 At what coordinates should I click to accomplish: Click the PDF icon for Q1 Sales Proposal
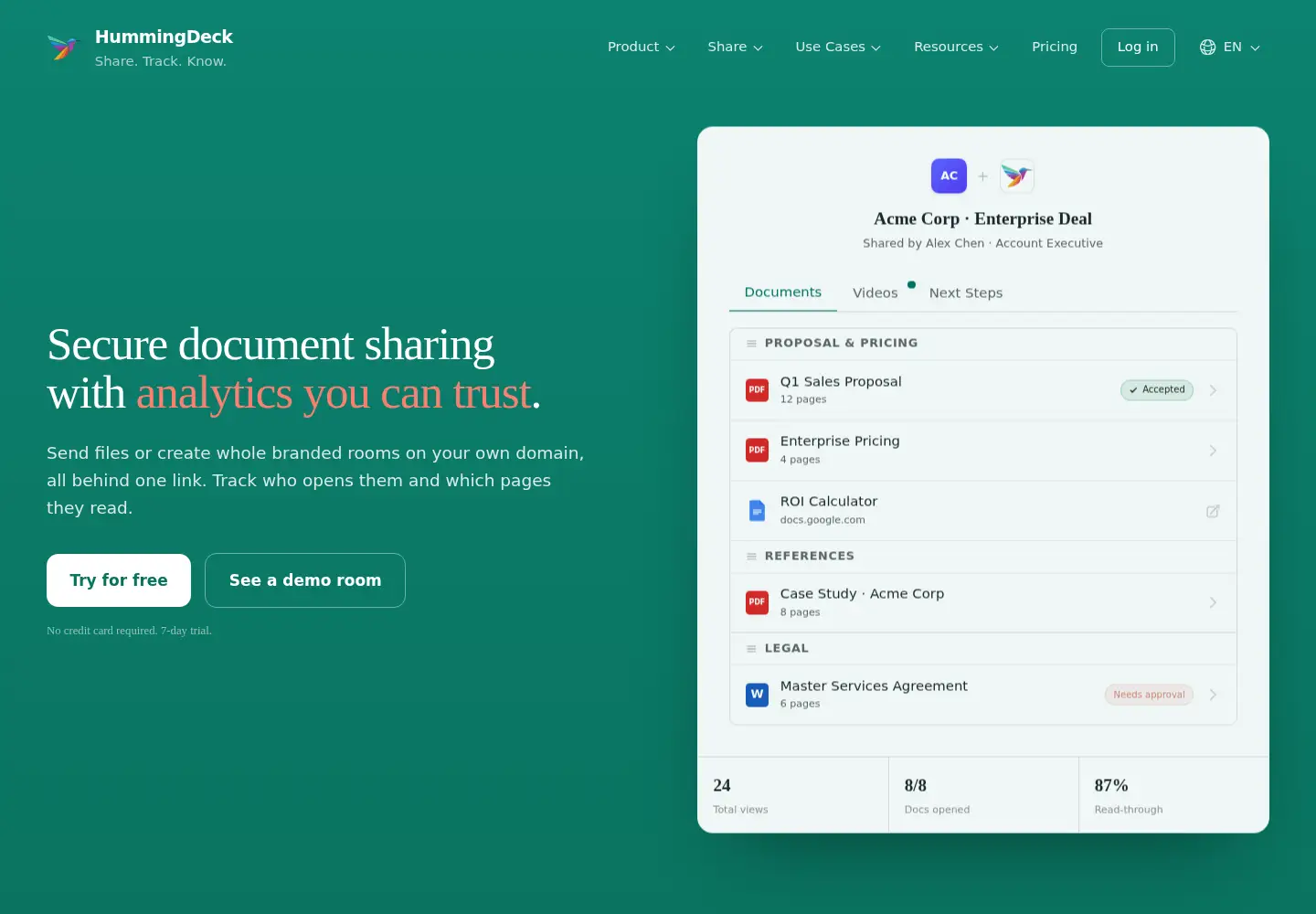tap(757, 390)
